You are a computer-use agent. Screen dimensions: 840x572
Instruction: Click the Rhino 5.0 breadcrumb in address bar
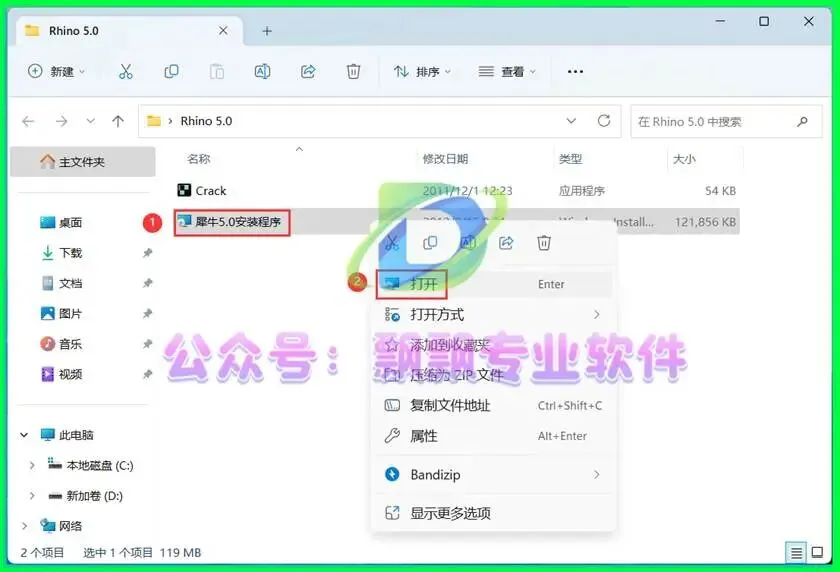206,121
